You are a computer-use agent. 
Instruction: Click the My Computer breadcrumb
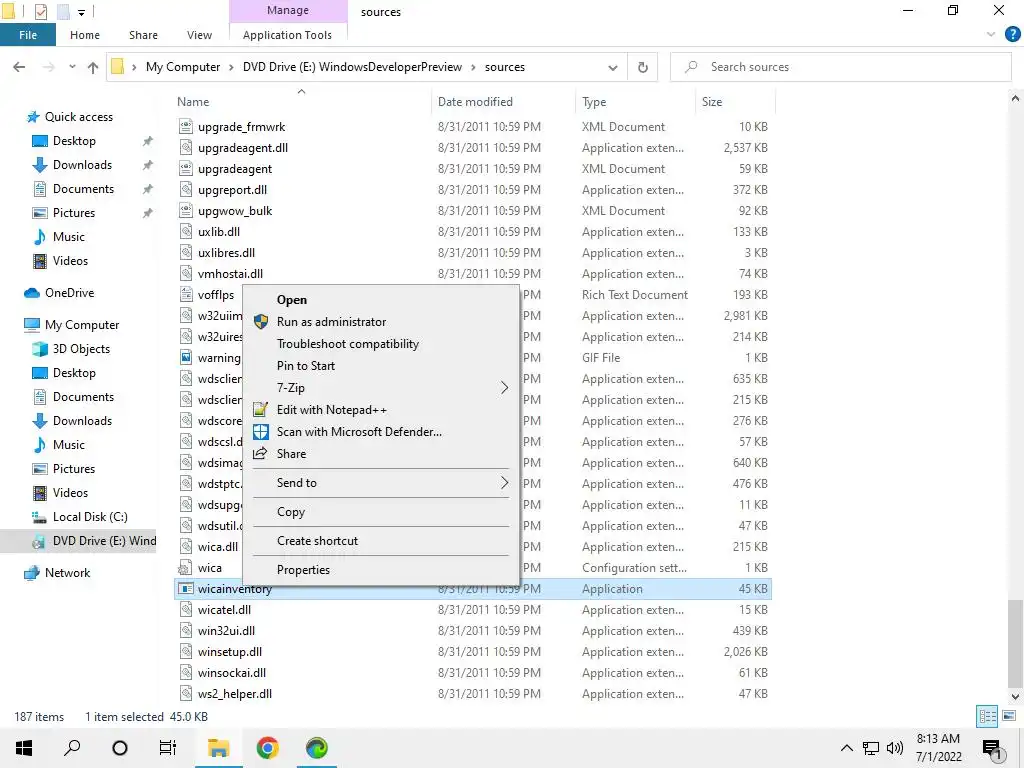pos(183,67)
